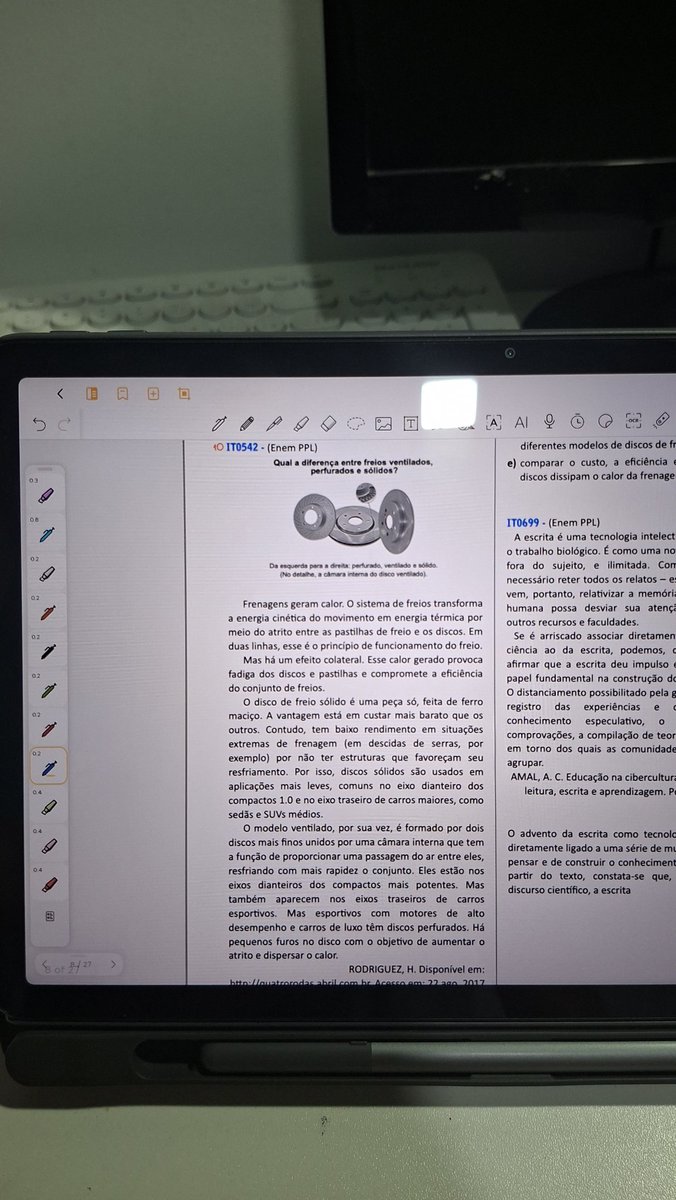Start audio recording with microphone icon
This screenshot has height=1200, width=676.
549,421
